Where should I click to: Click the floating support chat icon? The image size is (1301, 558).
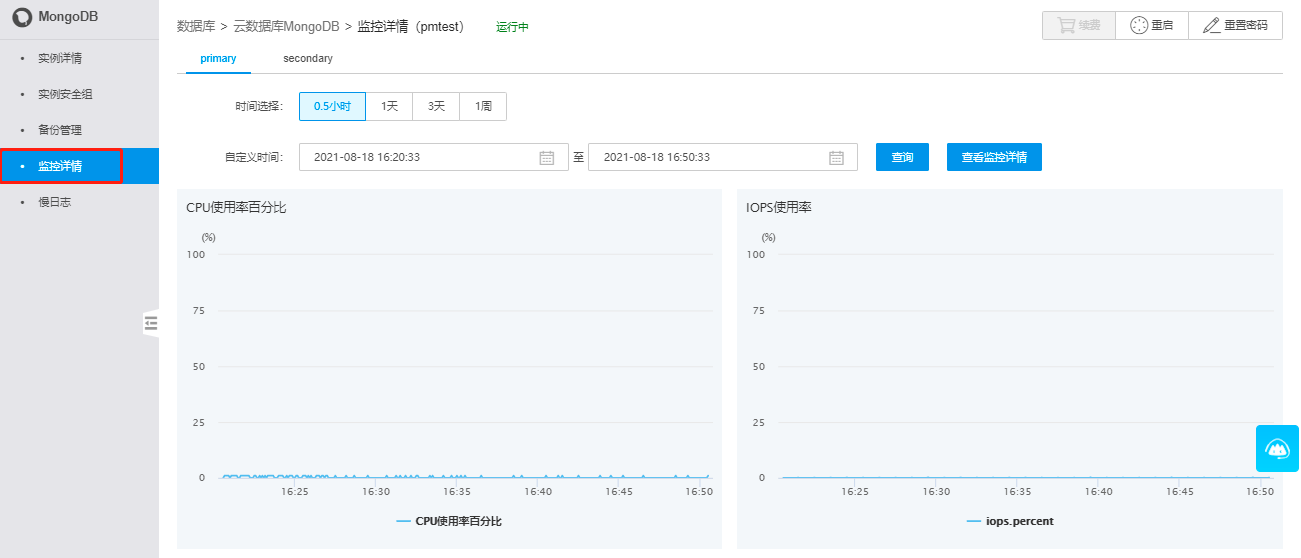[1277, 448]
